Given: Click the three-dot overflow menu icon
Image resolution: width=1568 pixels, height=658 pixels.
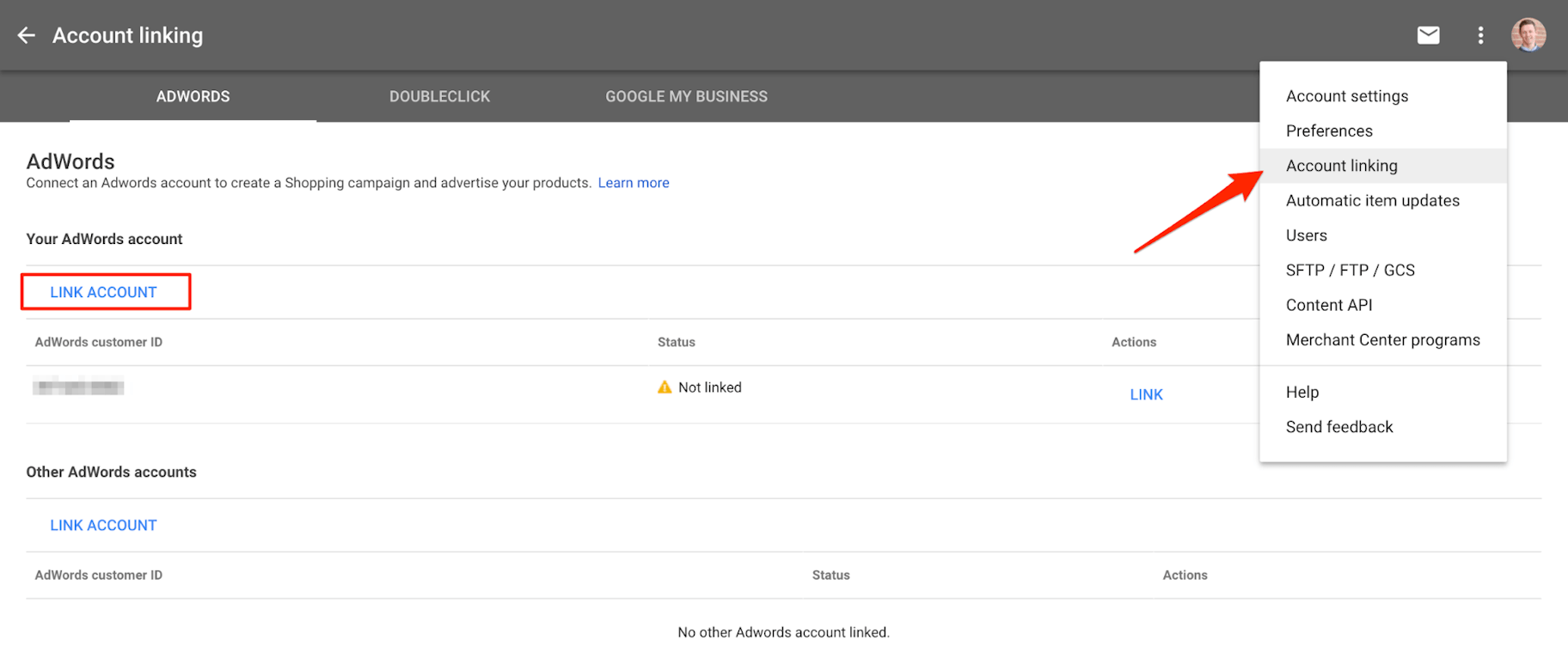Looking at the screenshot, I should pos(1480,35).
